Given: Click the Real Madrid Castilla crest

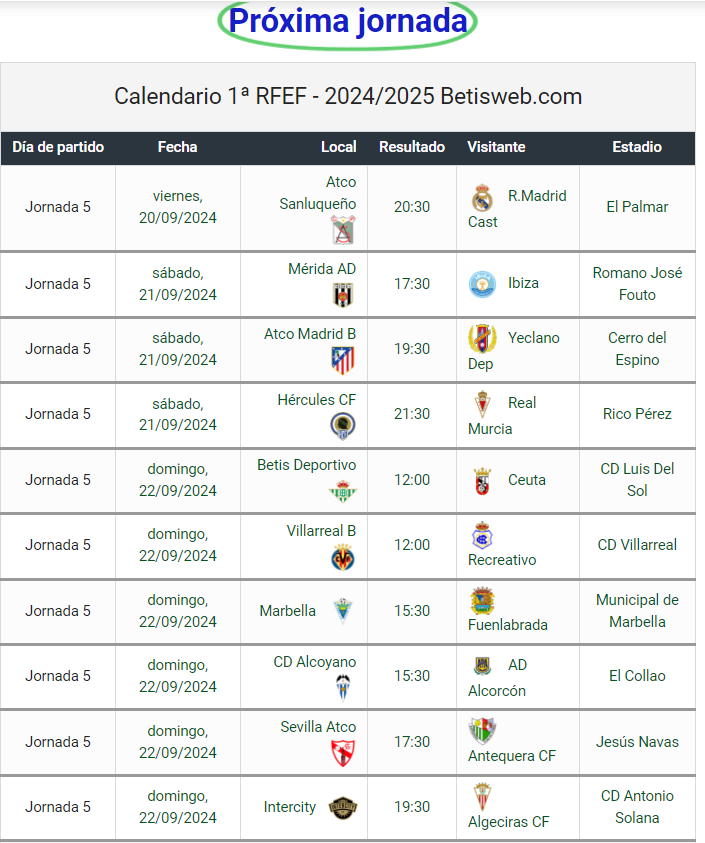Looking at the screenshot, I should (x=482, y=199).
